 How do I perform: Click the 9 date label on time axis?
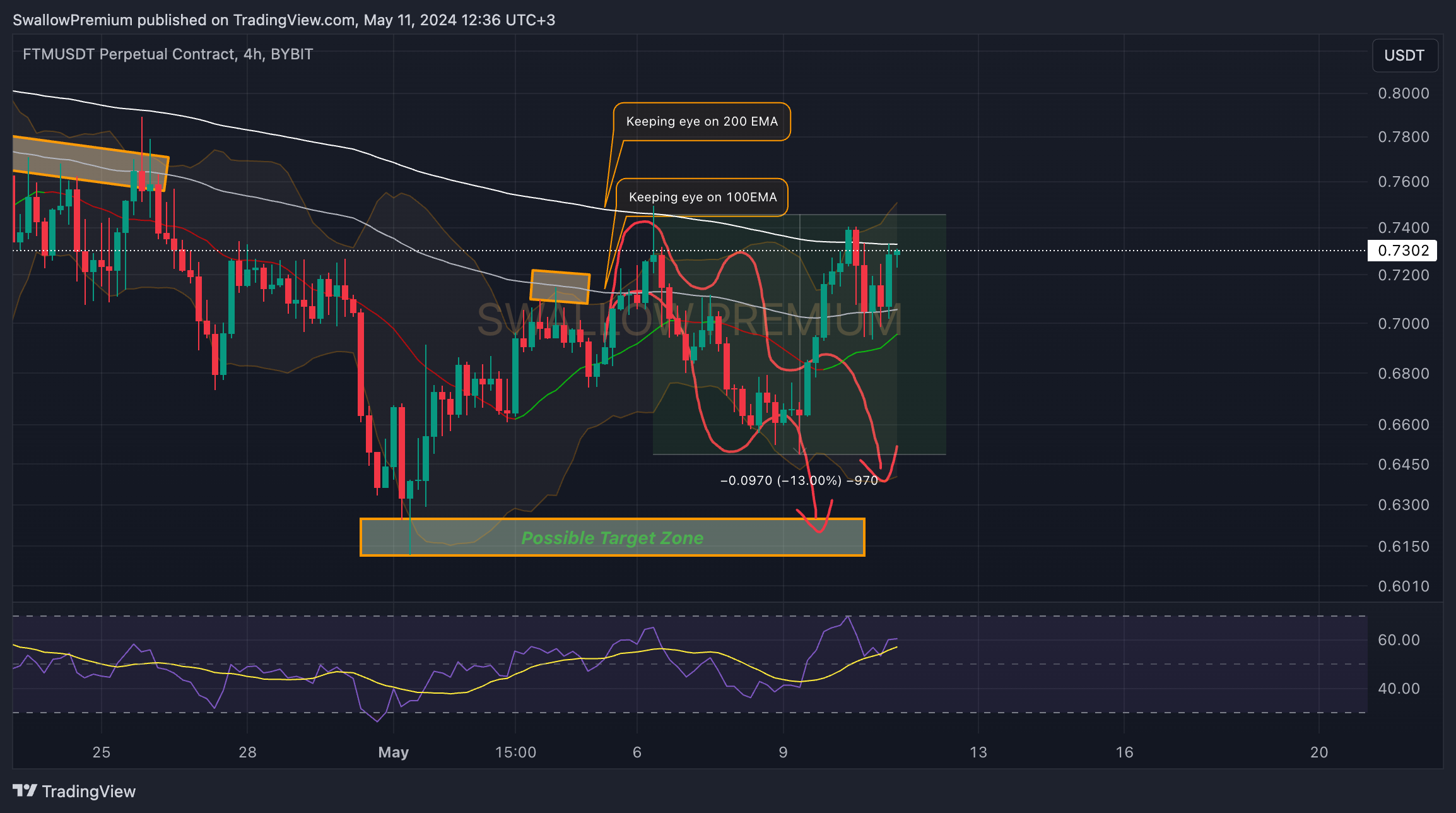[783, 752]
